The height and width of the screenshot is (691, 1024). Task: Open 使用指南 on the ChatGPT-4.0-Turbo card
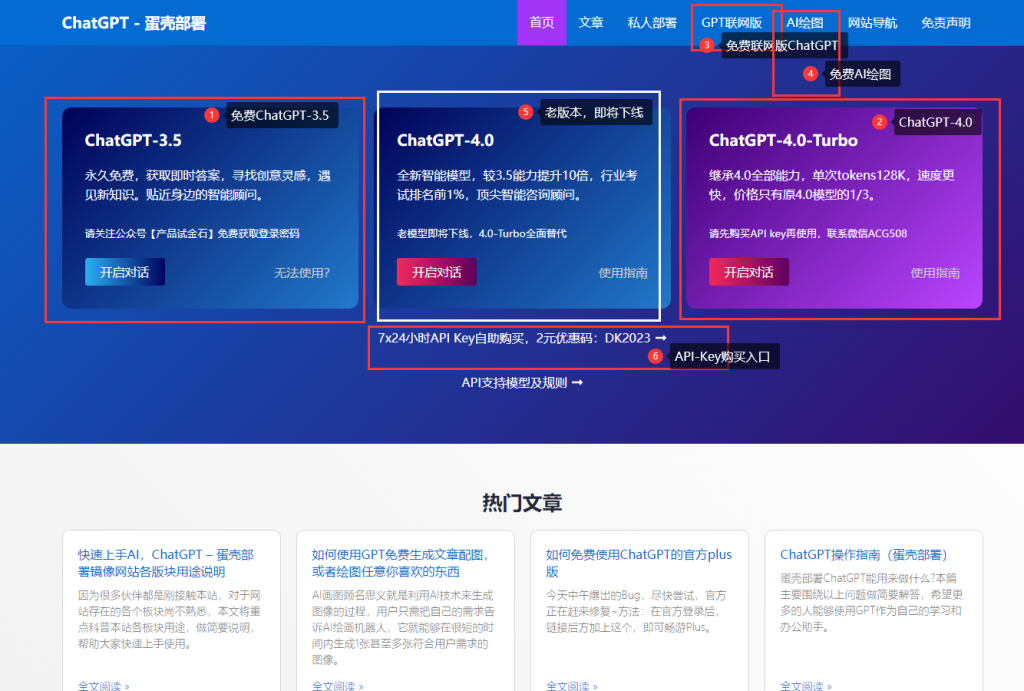[x=935, y=273]
